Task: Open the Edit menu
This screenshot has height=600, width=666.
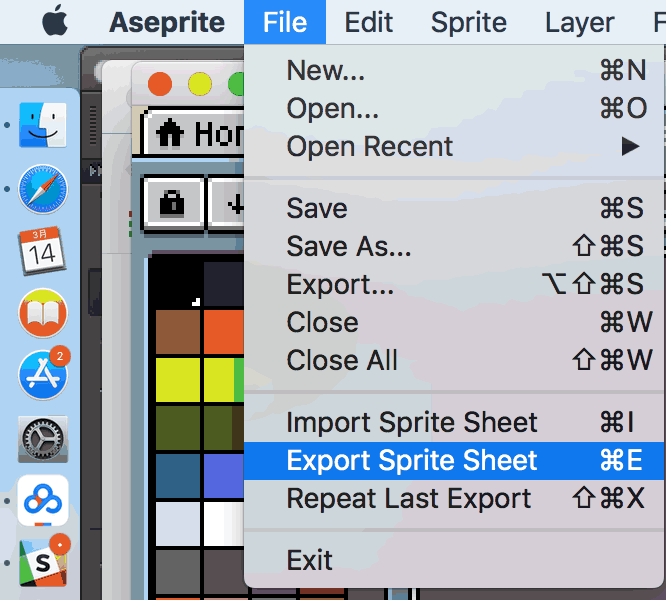Action: [x=368, y=22]
